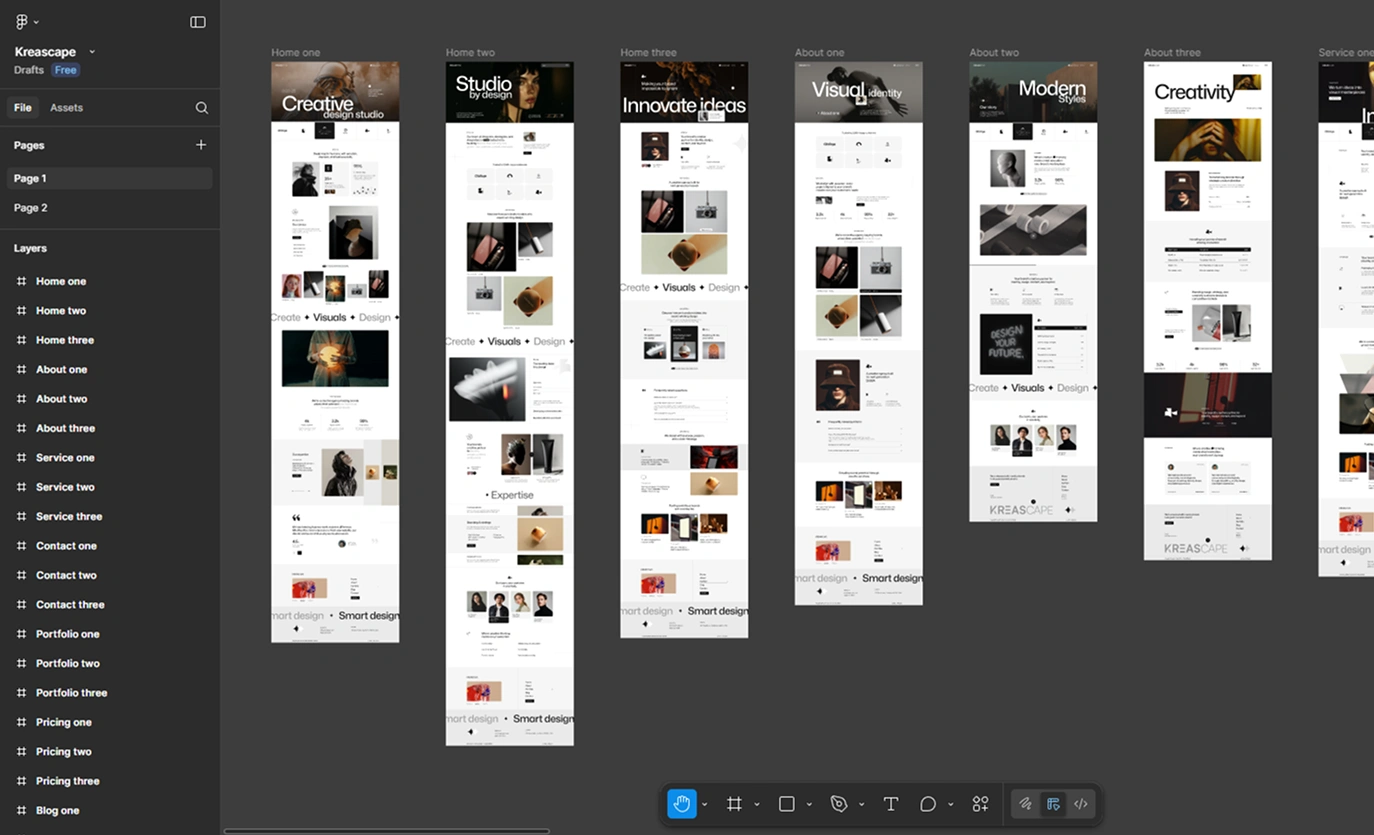Add a new page with plus icon
Viewport: 1374px width, 835px height.
click(x=201, y=145)
